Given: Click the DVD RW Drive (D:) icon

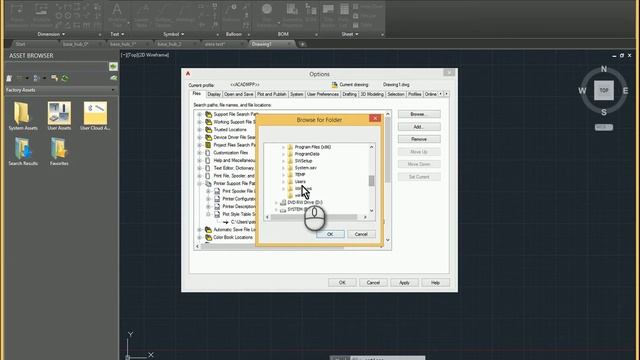Looking at the screenshot, I should [283, 202].
